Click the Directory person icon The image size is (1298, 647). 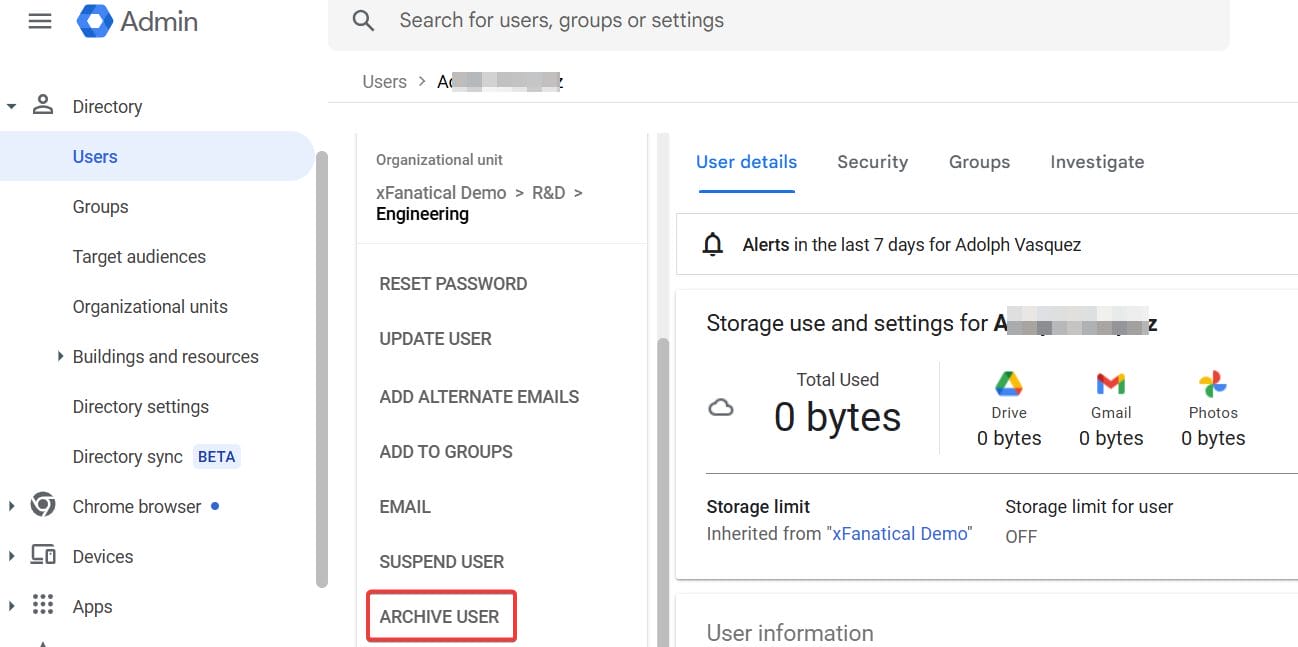click(43, 105)
